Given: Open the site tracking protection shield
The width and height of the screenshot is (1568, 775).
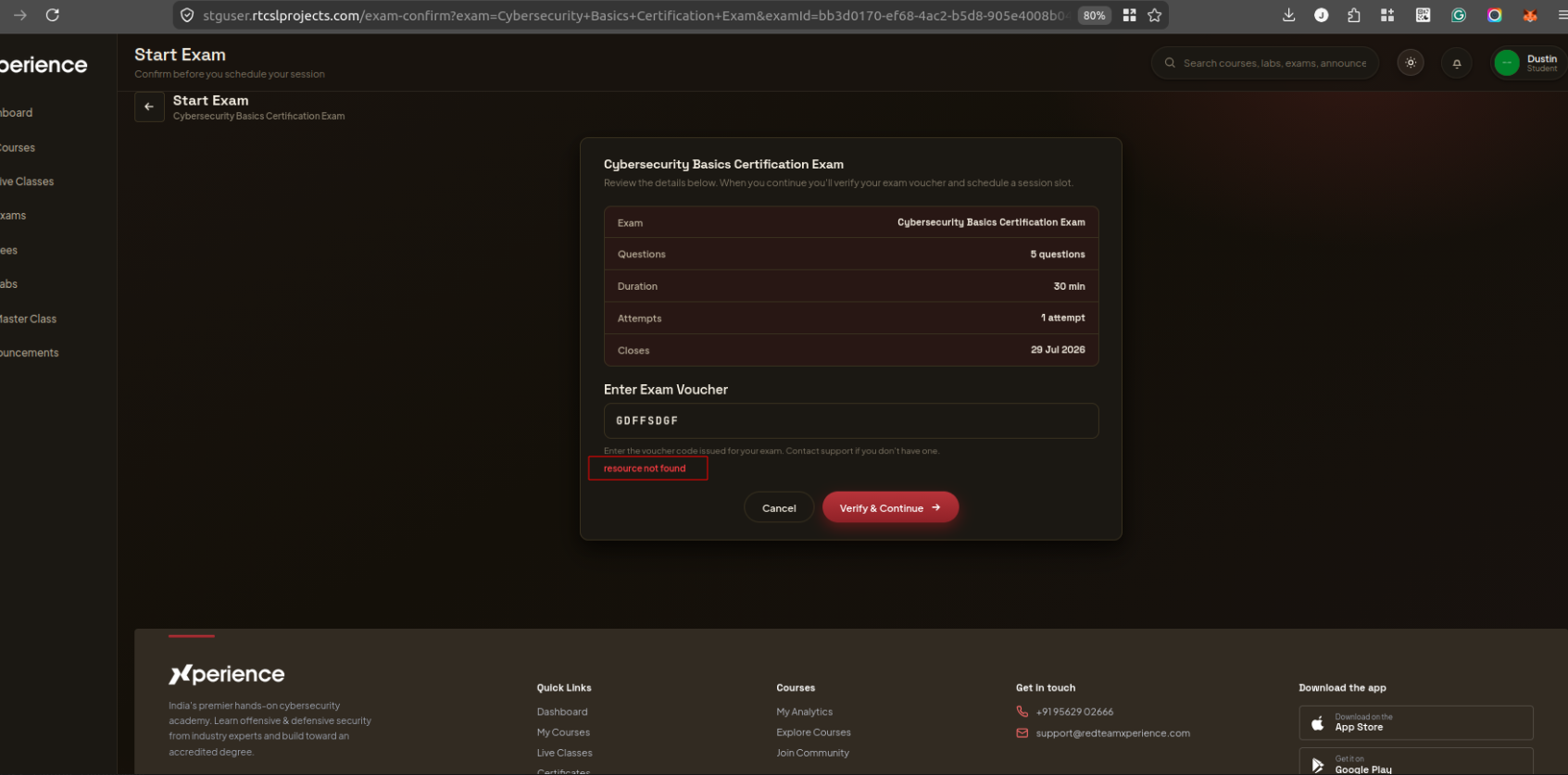Looking at the screenshot, I should pyautogui.click(x=187, y=16).
